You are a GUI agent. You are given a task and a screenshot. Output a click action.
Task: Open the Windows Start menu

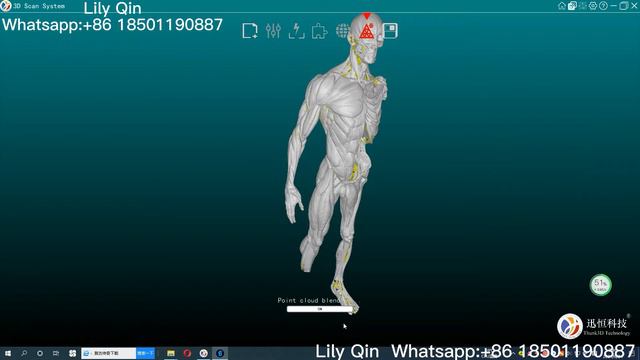(x=8, y=353)
